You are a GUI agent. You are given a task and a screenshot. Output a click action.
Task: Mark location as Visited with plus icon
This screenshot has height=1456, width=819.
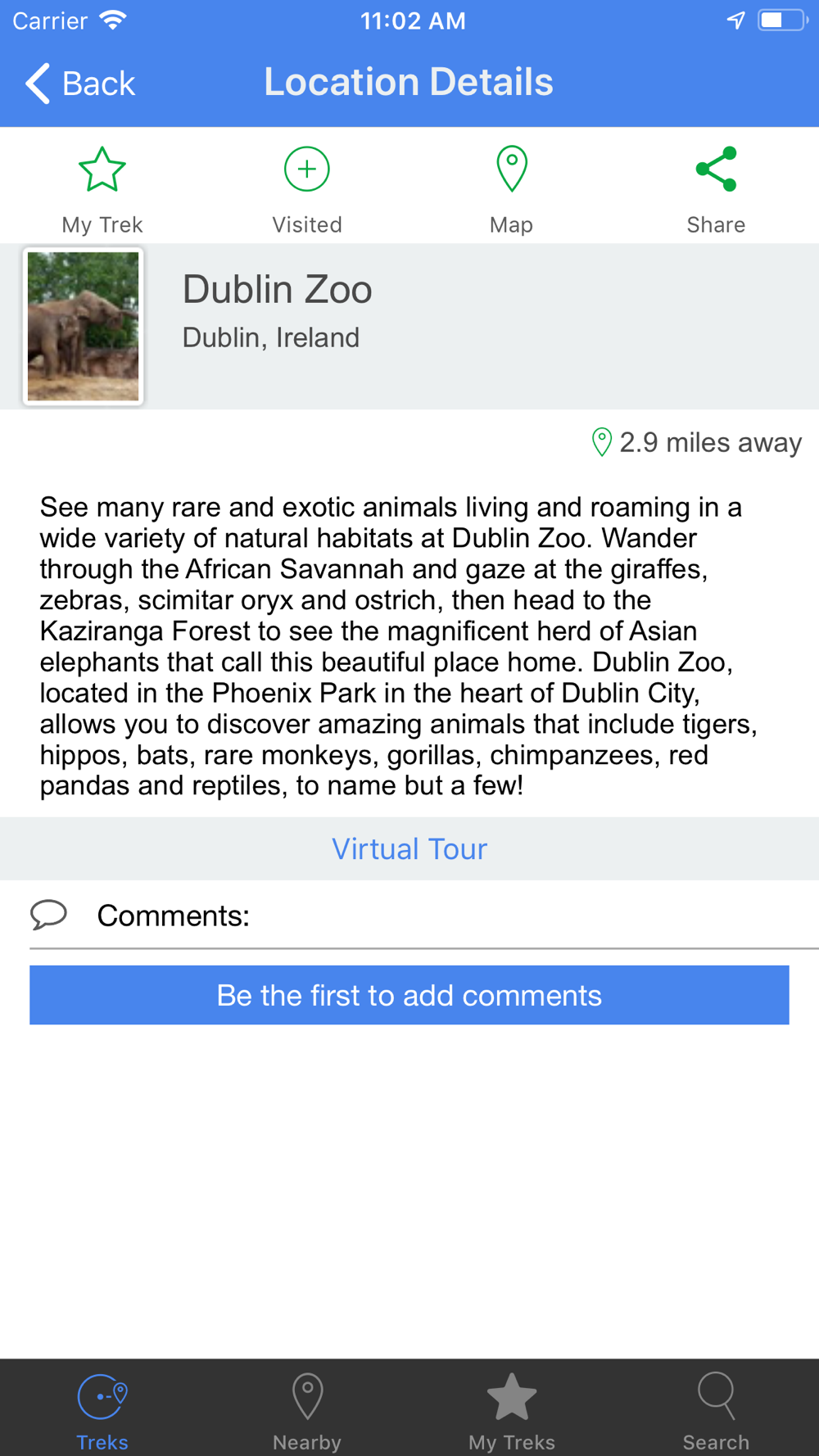(307, 170)
